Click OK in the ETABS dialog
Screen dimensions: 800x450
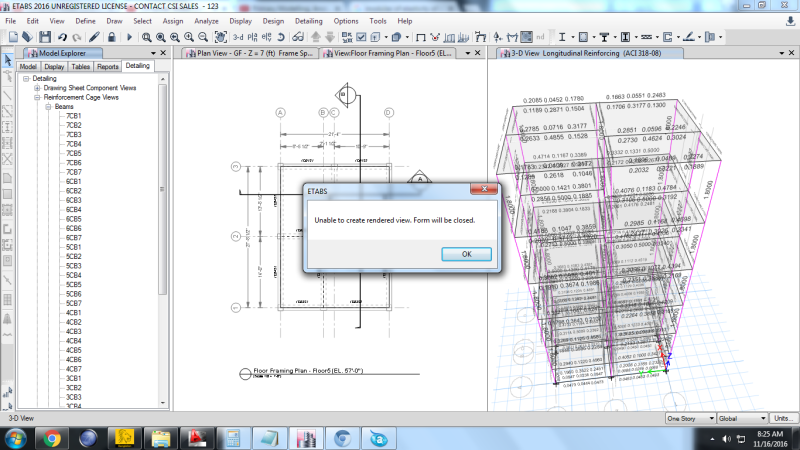click(x=466, y=254)
